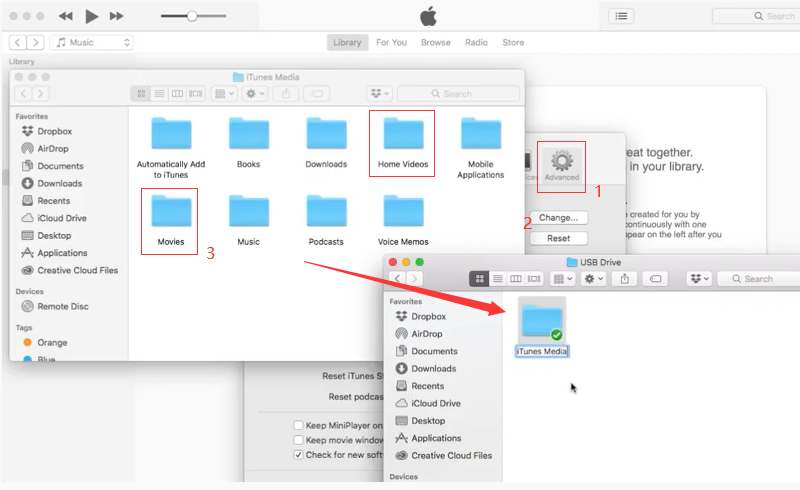800x490 pixels.
Task: Open Dropbox dropdown in USB Drive toolbar
Action: click(699, 279)
